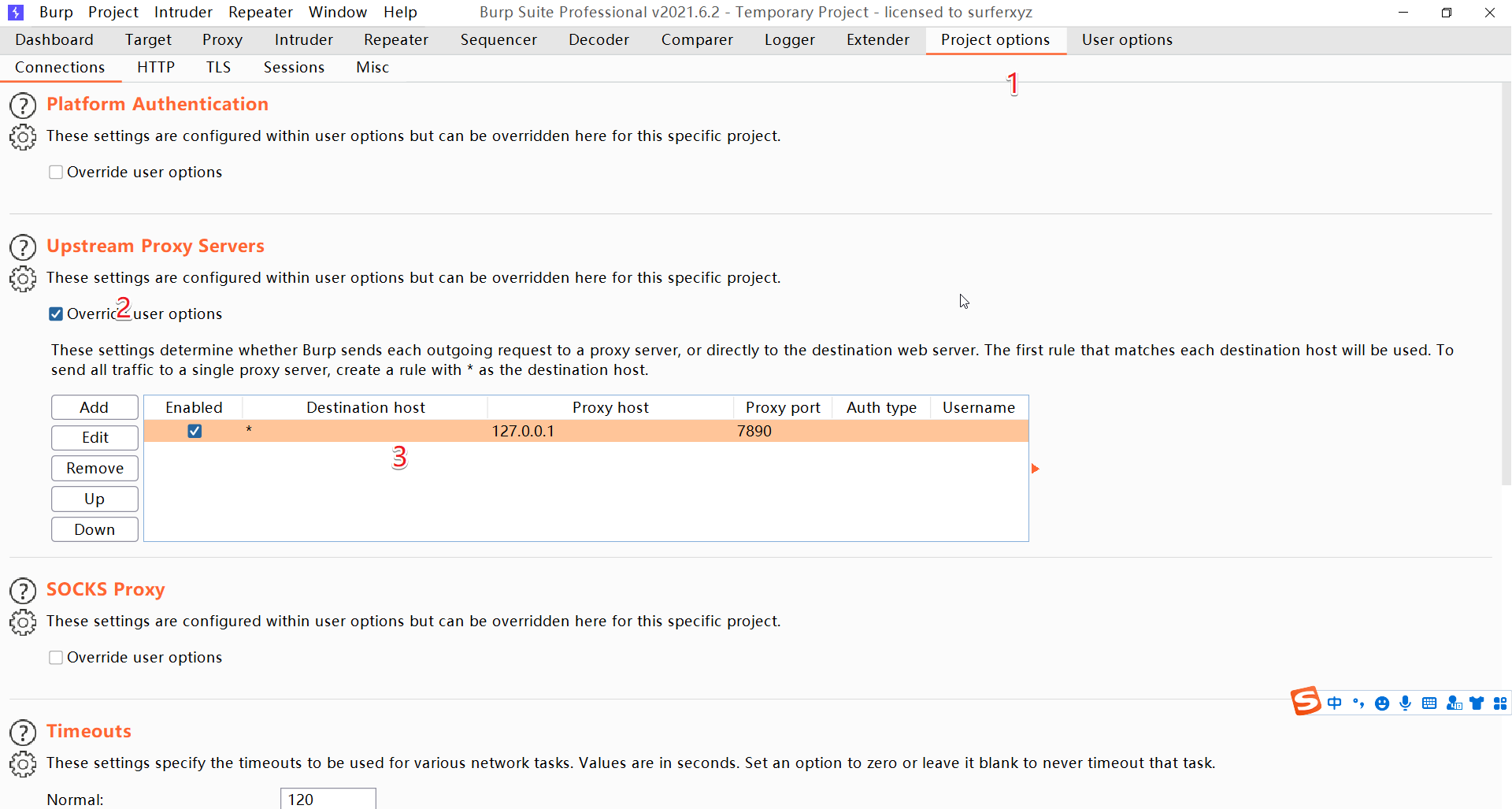Open the TLS sub-tab

pyautogui.click(x=219, y=68)
